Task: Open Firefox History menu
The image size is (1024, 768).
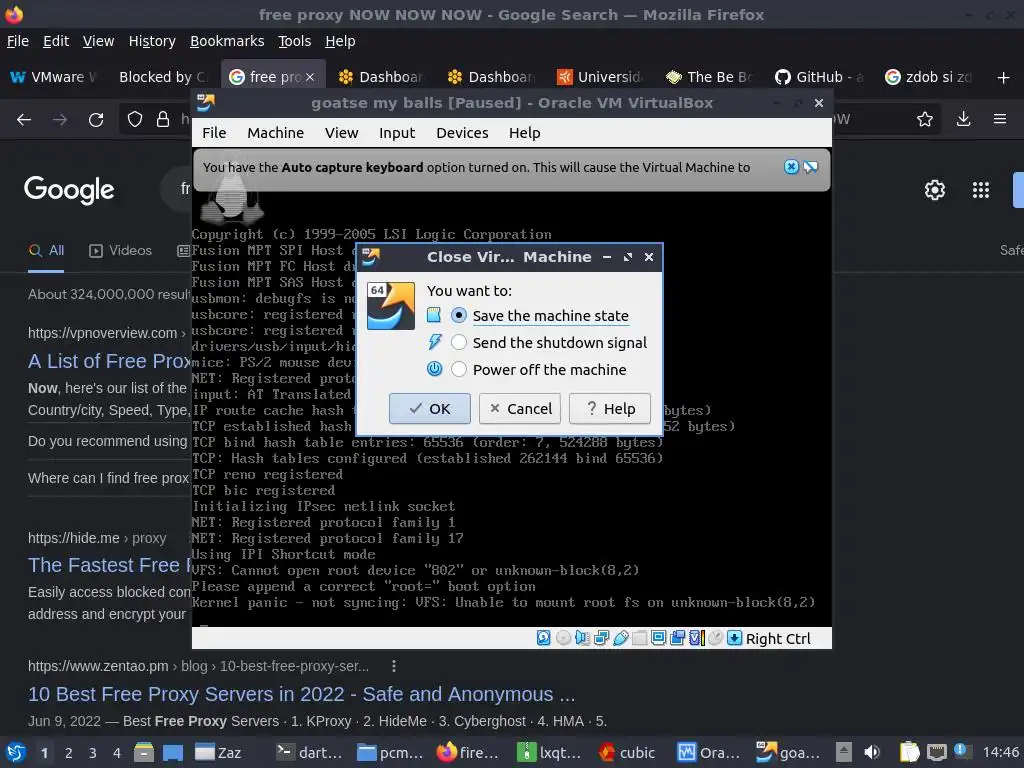Action: pyautogui.click(x=152, y=41)
